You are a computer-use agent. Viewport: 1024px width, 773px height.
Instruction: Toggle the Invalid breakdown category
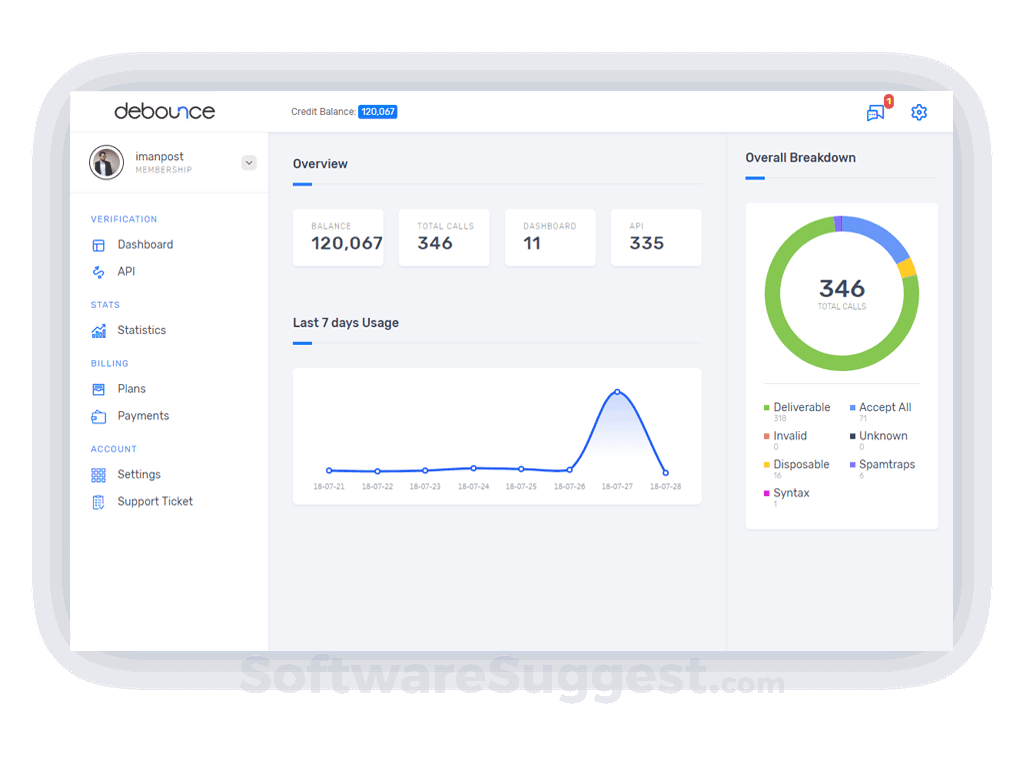[x=790, y=435]
